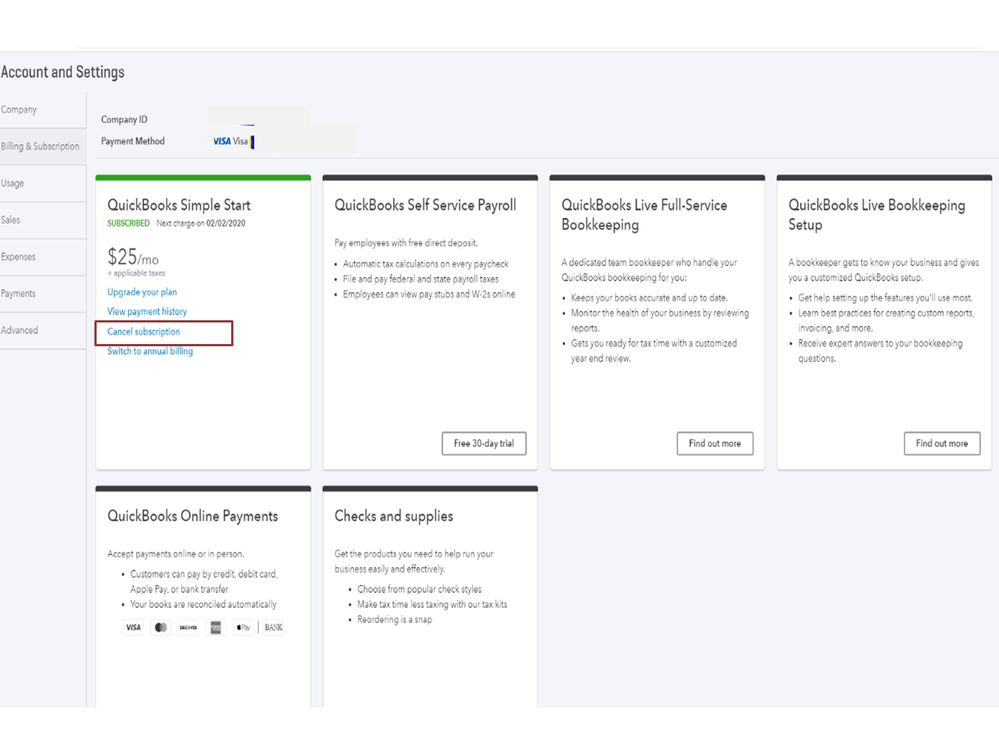Image resolution: width=999 pixels, height=749 pixels.
Task: Start the Free 30-day trial for Payroll
Action: [484, 443]
